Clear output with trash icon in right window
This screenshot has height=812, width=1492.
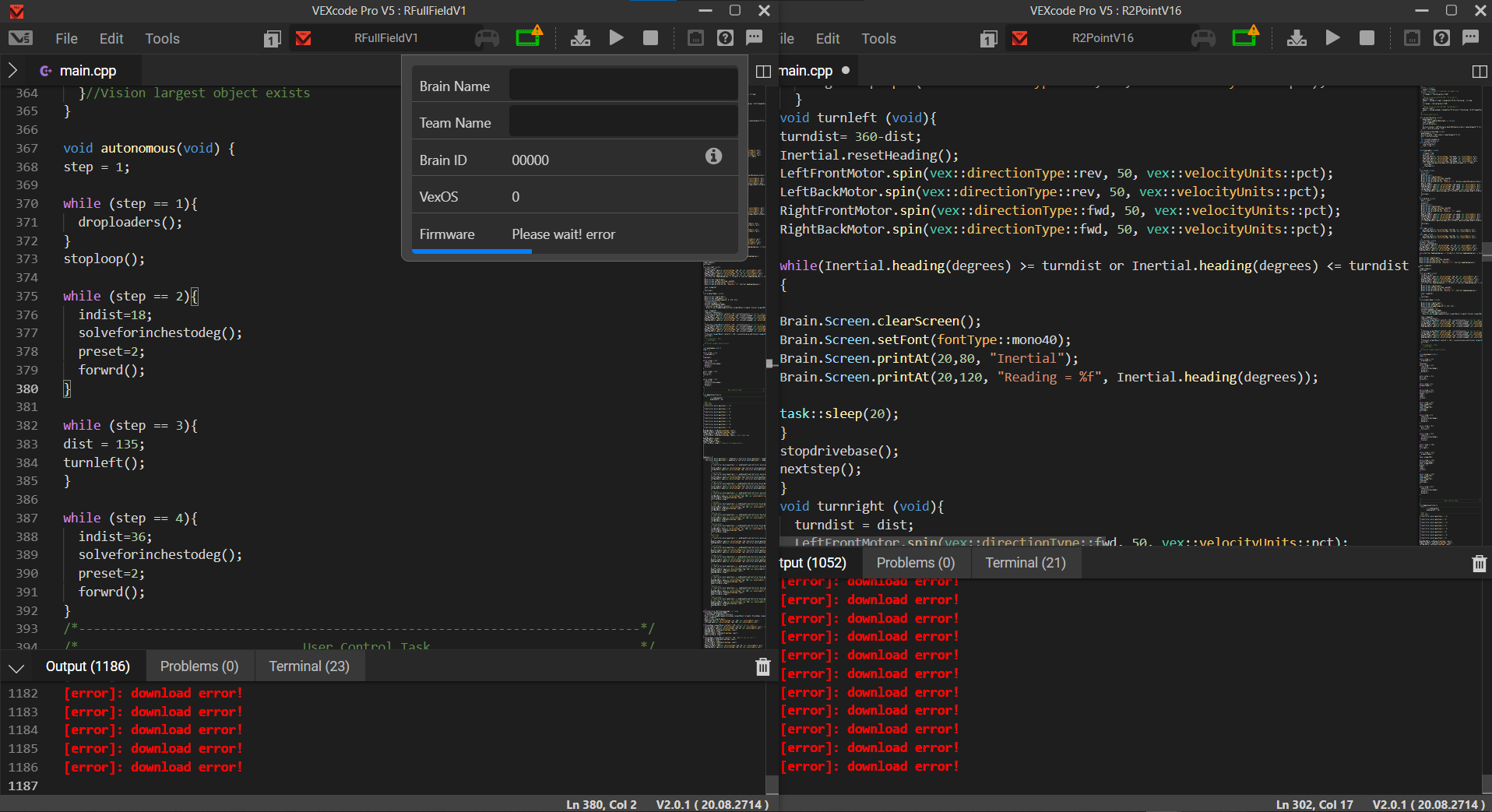coord(1479,564)
